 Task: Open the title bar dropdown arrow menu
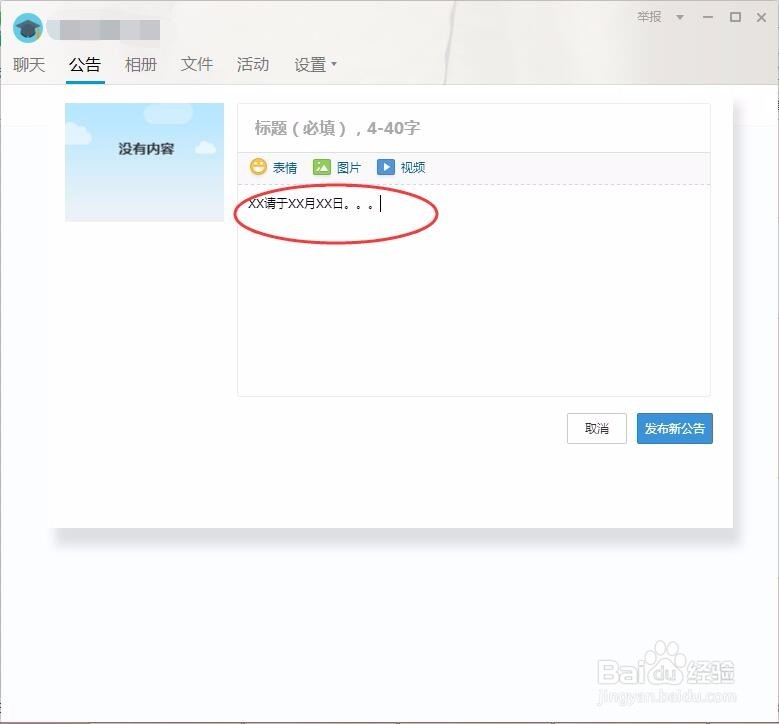pyautogui.click(x=680, y=17)
